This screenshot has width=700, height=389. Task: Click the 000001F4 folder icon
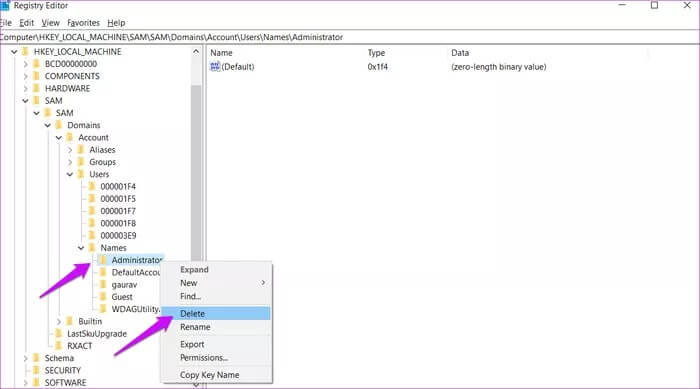click(92, 187)
